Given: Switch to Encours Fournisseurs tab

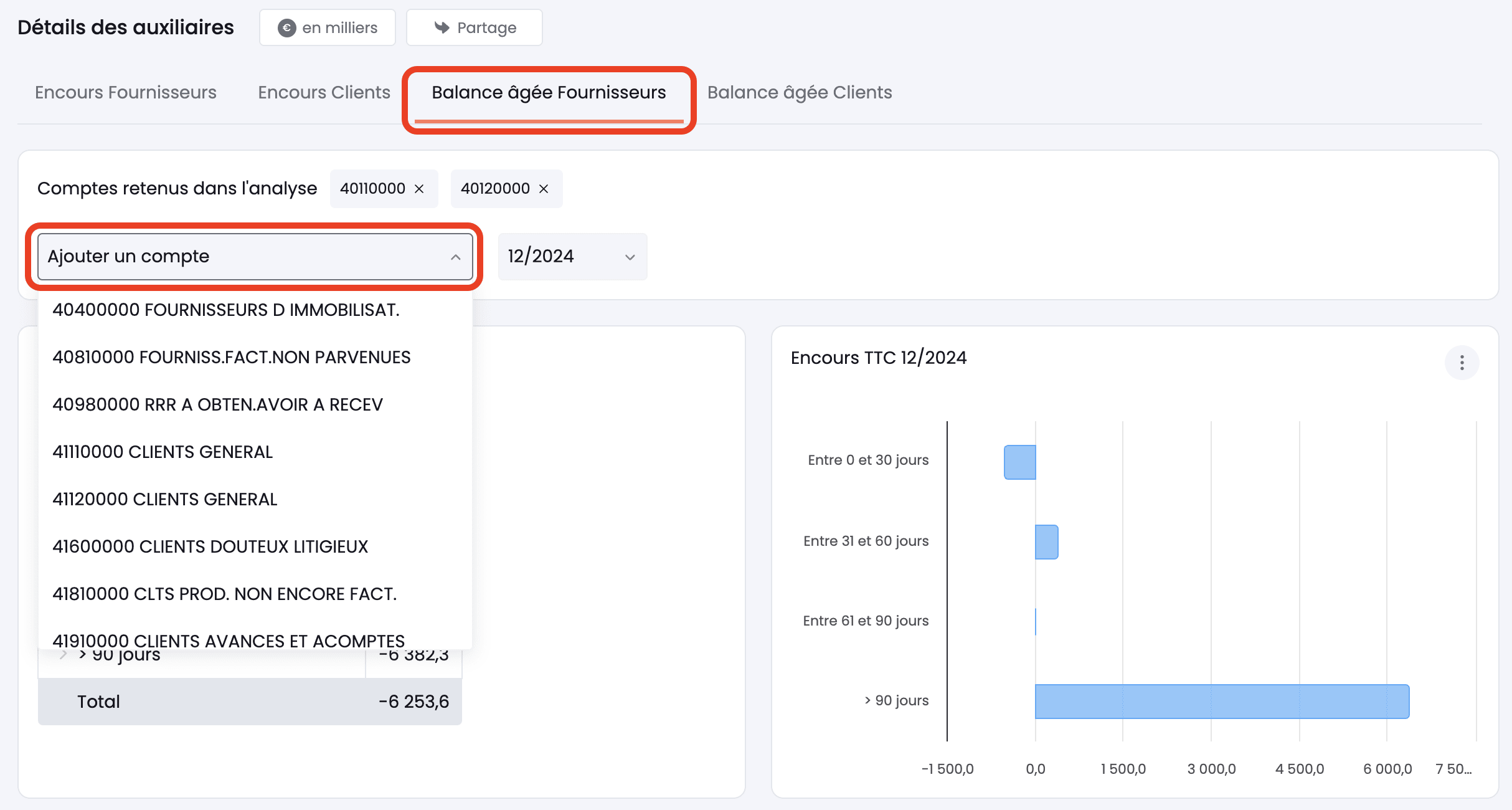Looking at the screenshot, I should (x=126, y=92).
